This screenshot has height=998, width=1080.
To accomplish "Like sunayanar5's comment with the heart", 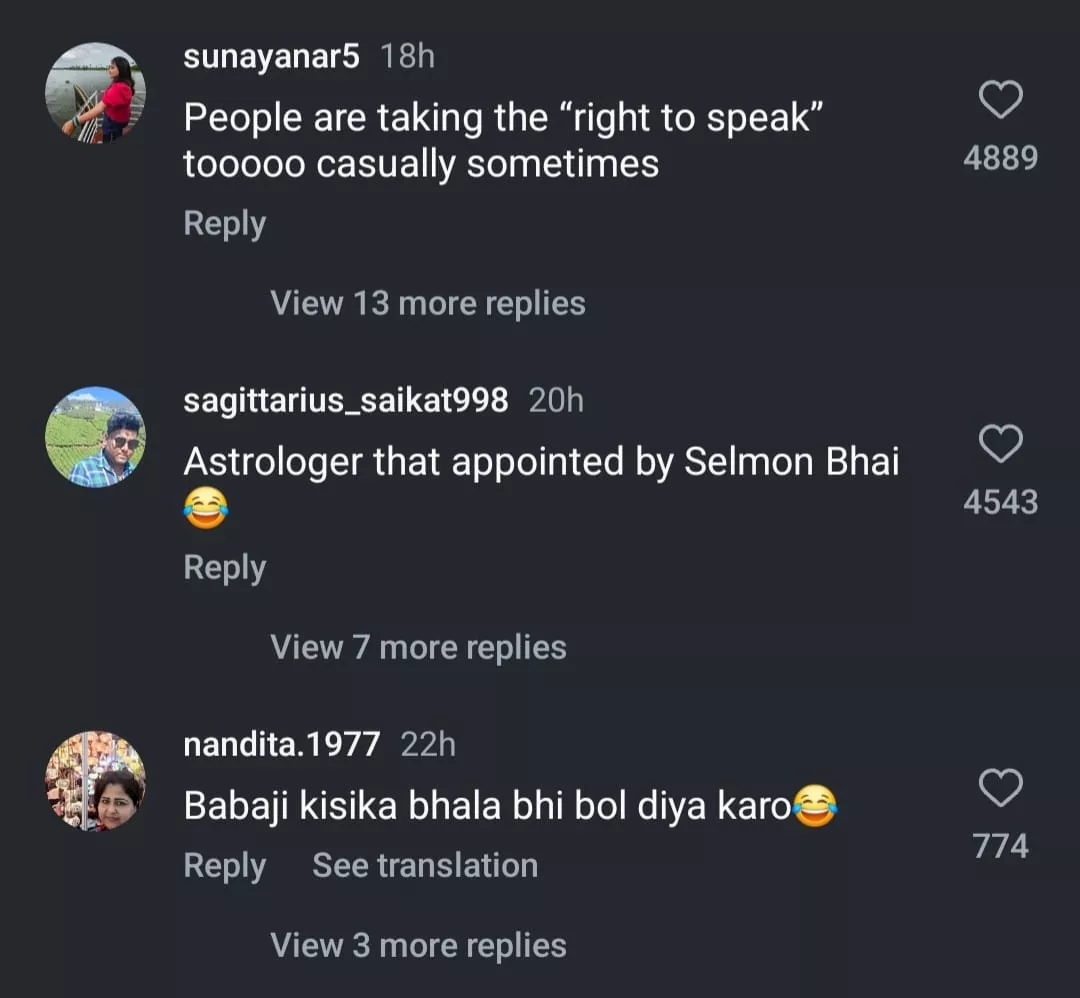I will pos(1000,100).
